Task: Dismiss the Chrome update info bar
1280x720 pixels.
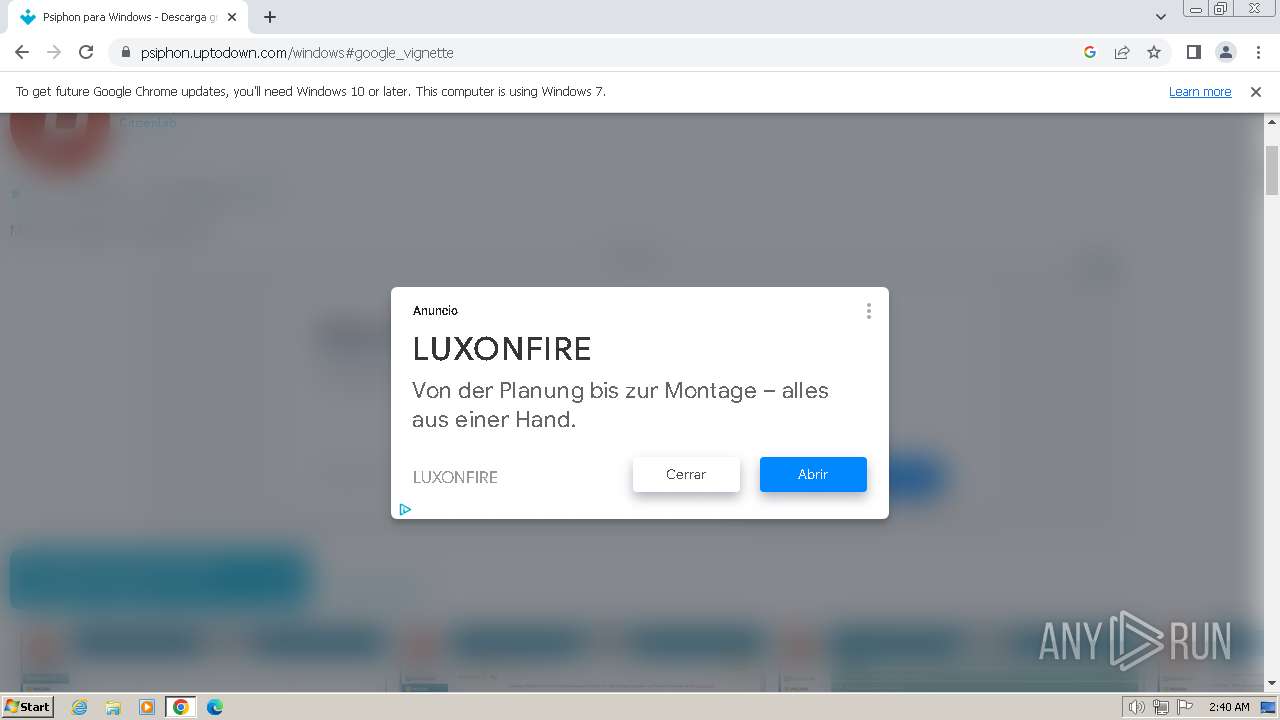Action: 1256,91
